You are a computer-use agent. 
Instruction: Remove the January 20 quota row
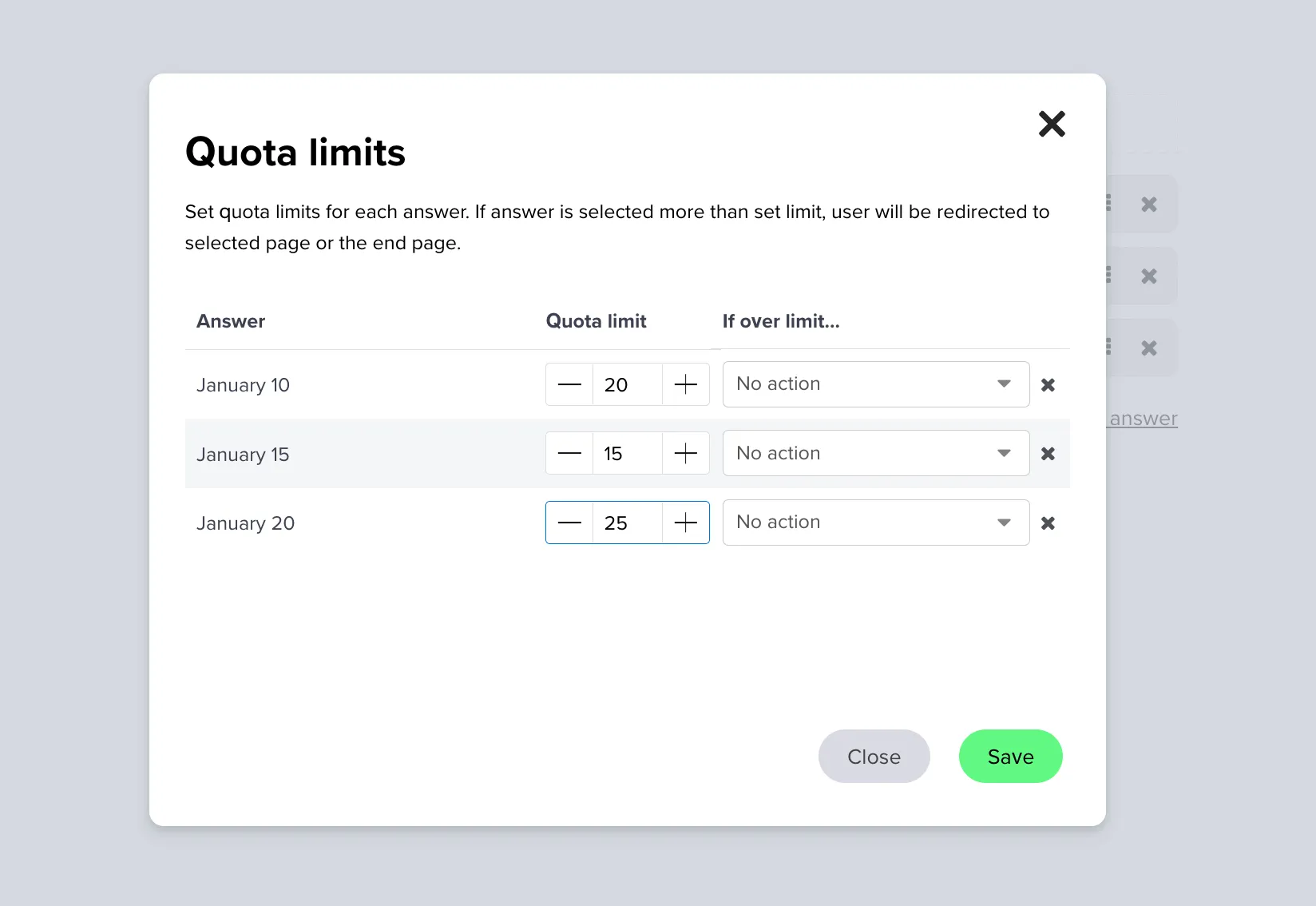[1048, 523]
